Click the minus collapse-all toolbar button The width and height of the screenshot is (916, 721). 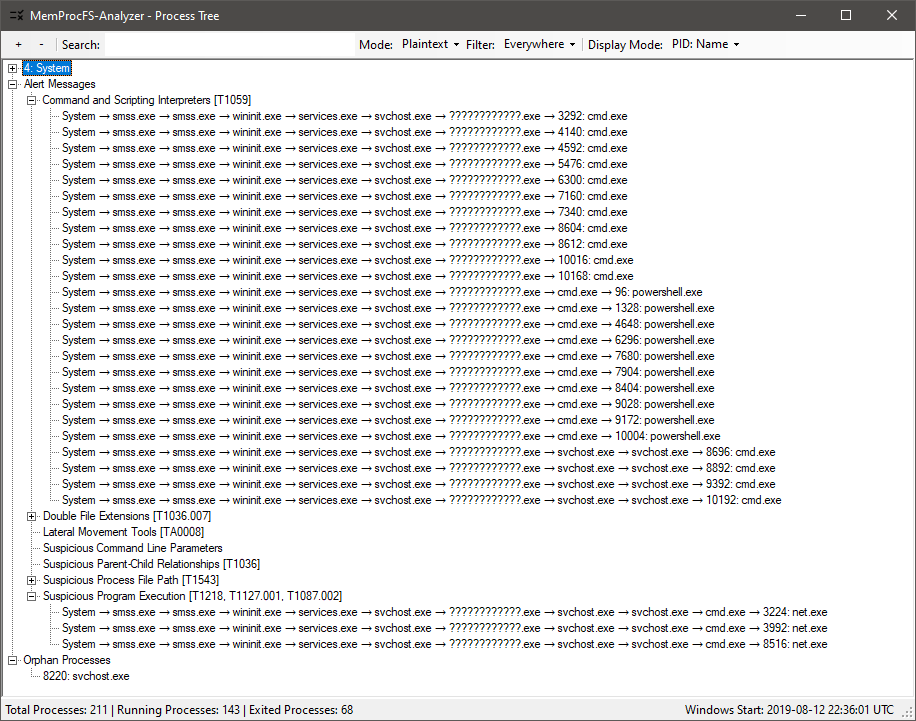point(41,45)
